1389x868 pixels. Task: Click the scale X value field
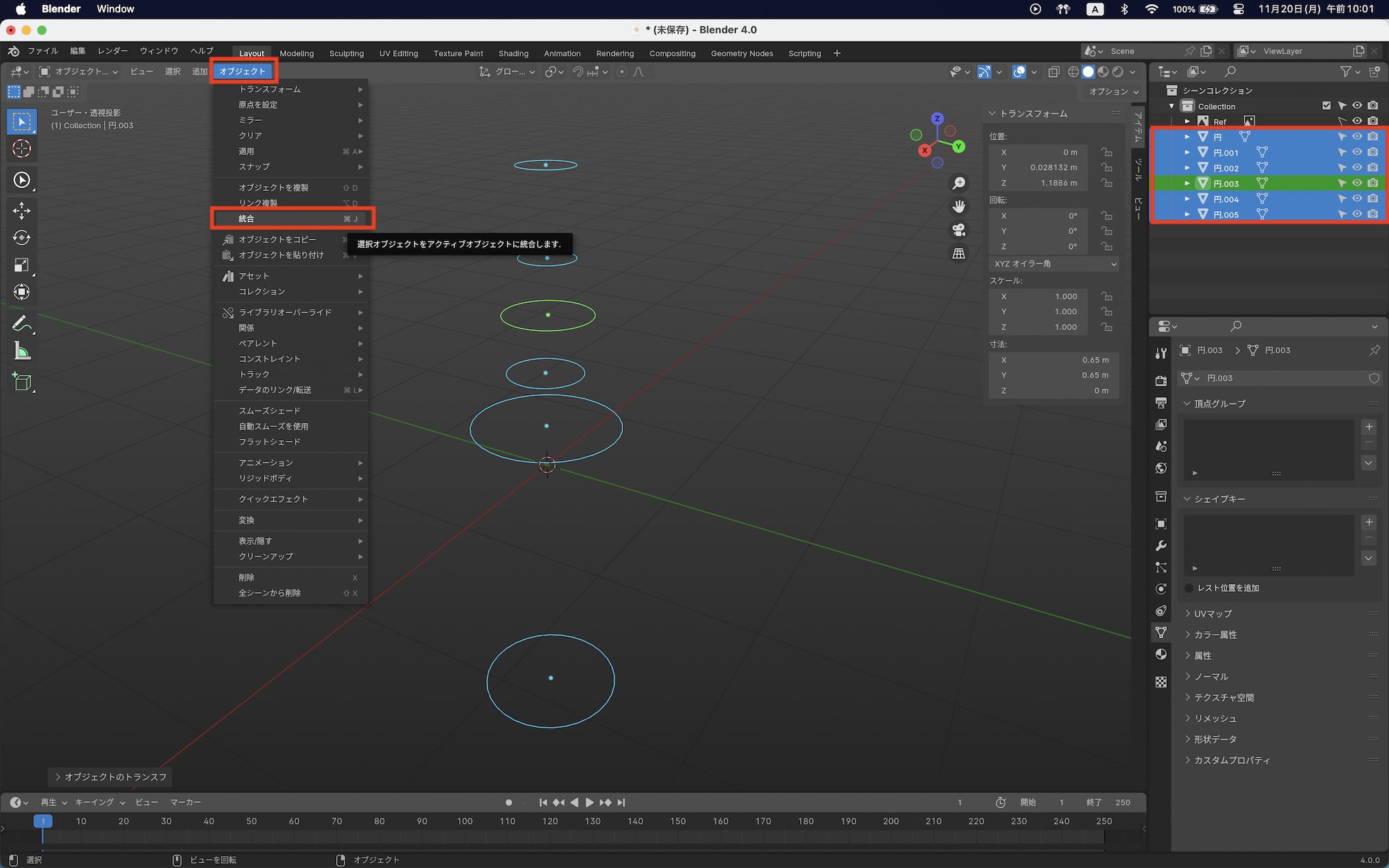(1040, 297)
